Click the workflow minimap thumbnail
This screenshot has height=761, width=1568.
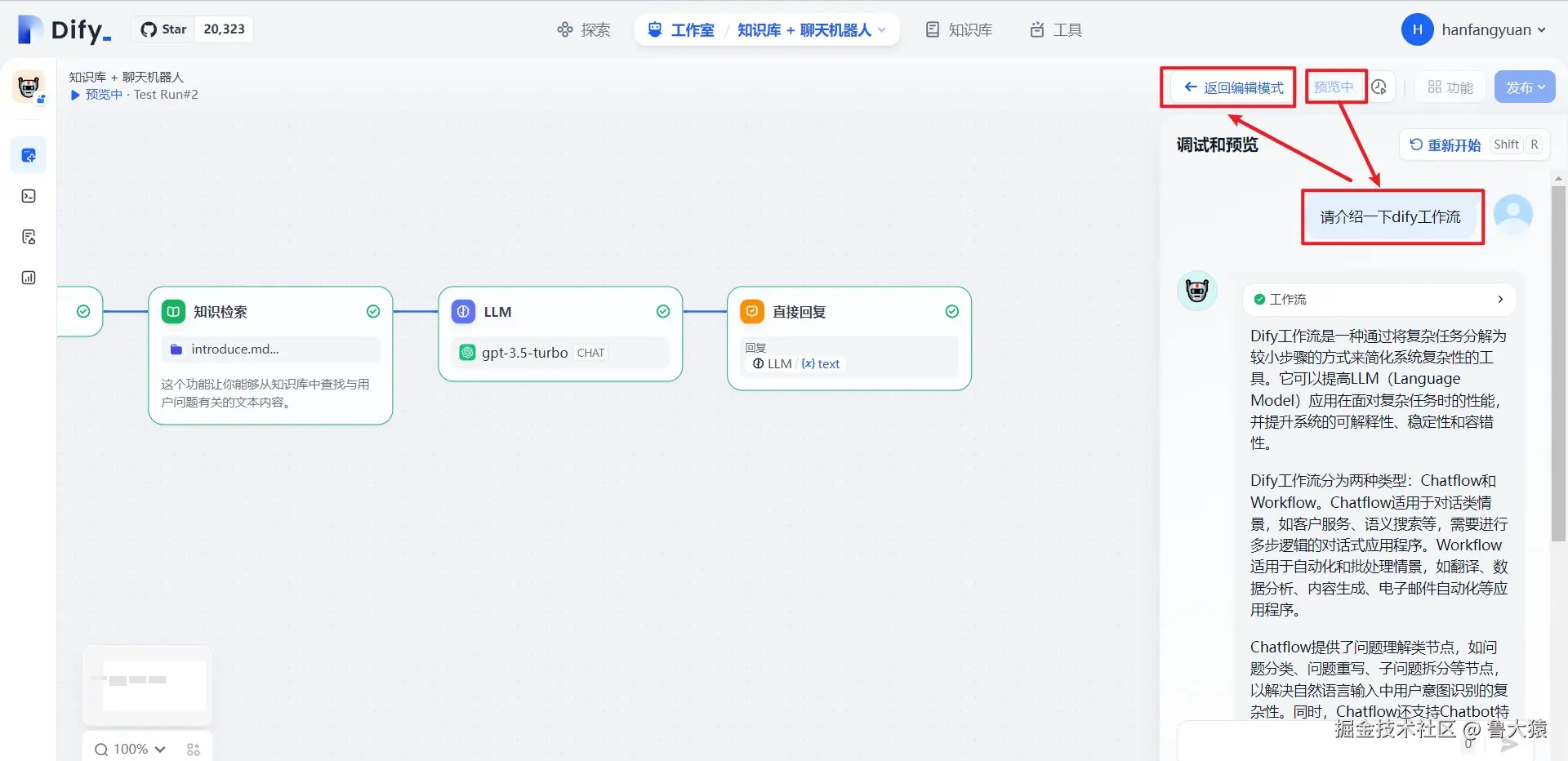[147, 684]
